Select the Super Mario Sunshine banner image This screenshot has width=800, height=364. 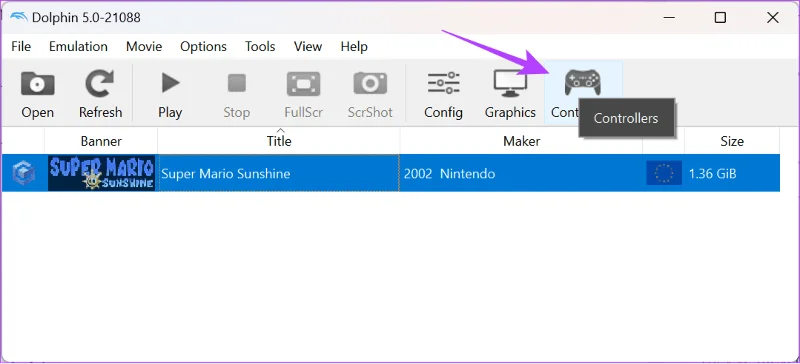tap(102, 173)
